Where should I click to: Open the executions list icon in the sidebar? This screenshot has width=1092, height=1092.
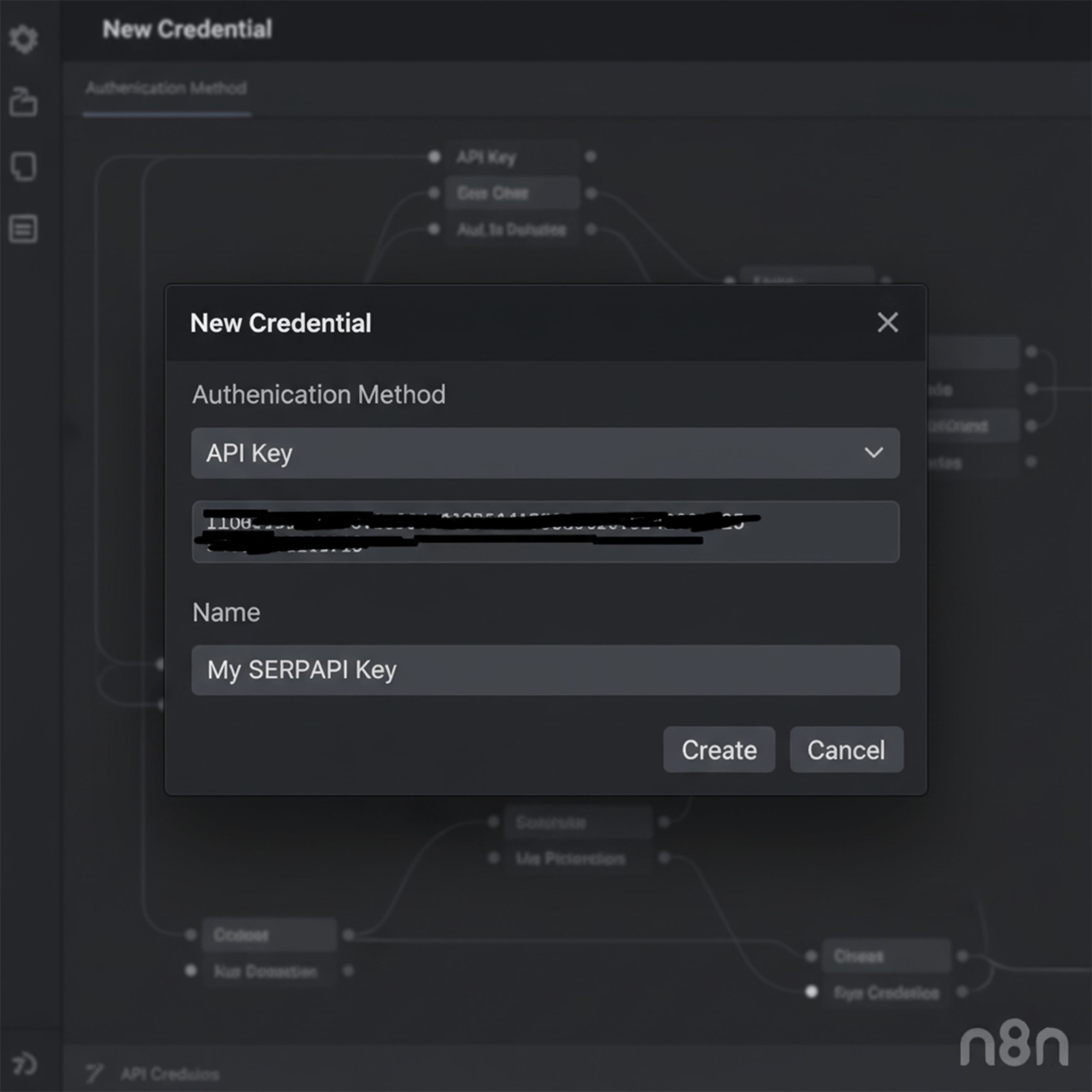click(x=24, y=229)
